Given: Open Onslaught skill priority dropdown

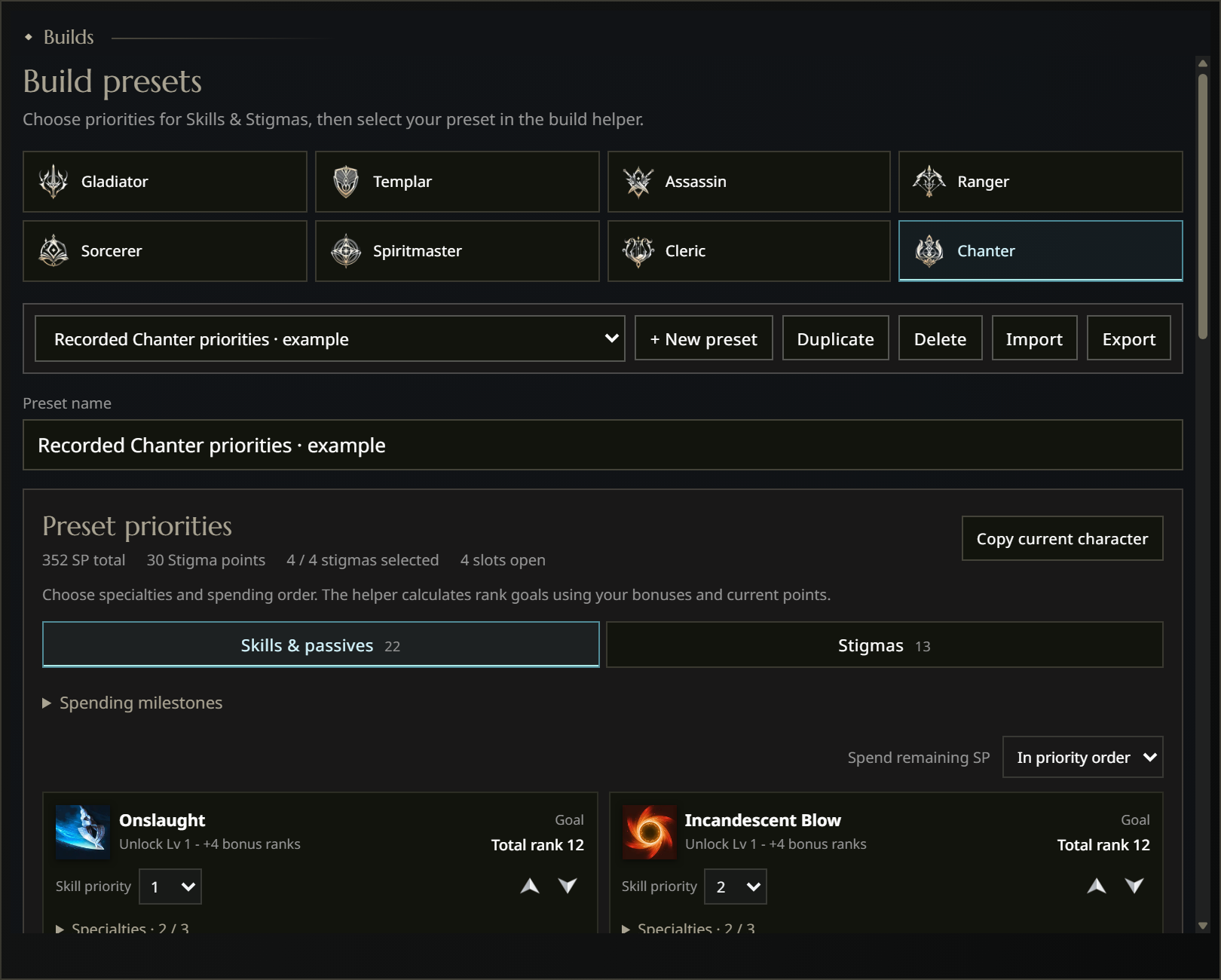Looking at the screenshot, I should [170, 887].
